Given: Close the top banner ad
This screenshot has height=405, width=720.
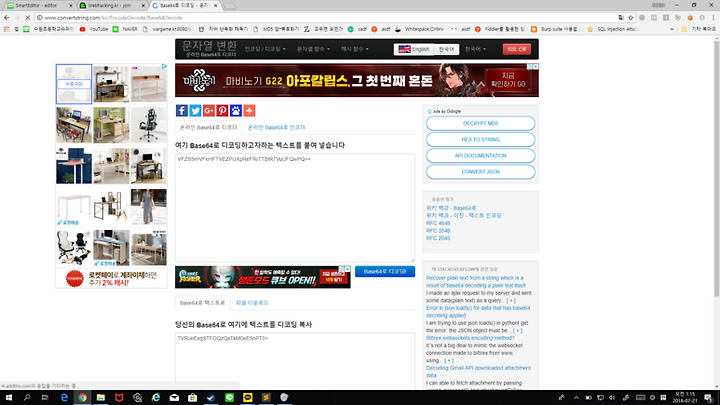Looking at the screenshot, I should tap(535, 67).
